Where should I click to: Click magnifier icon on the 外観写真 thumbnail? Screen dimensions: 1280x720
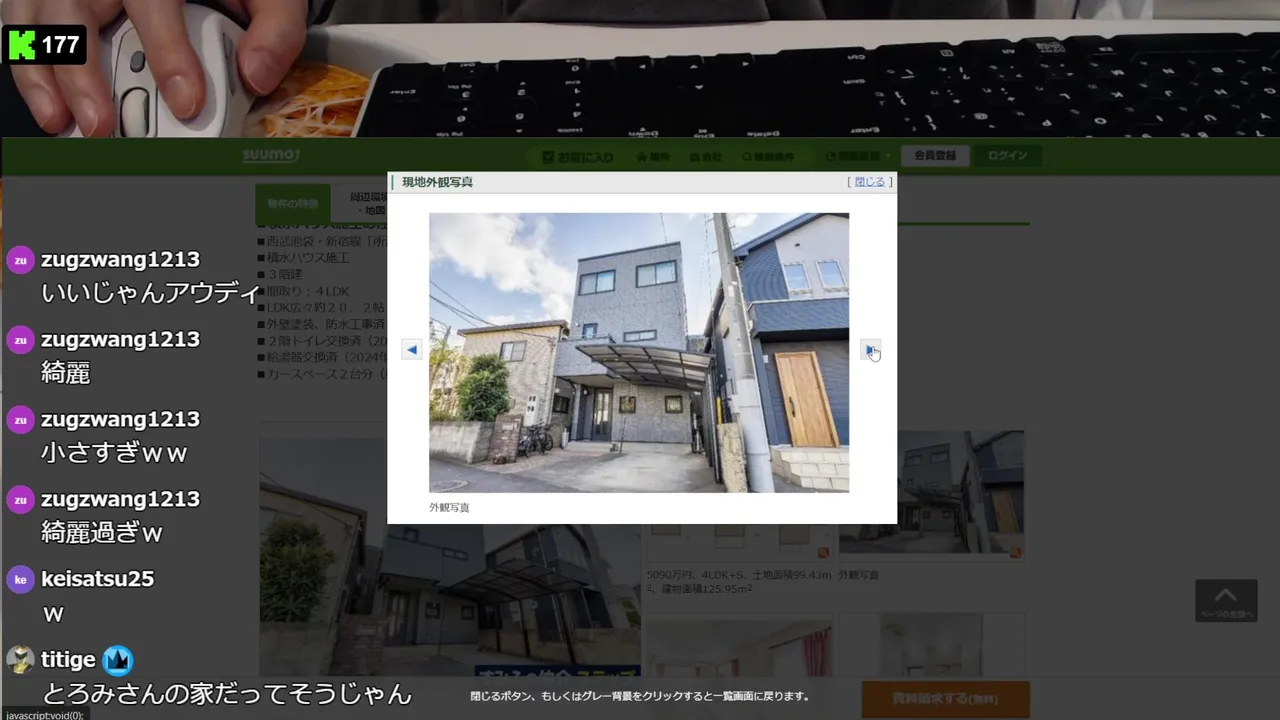tap(1015, 552)
